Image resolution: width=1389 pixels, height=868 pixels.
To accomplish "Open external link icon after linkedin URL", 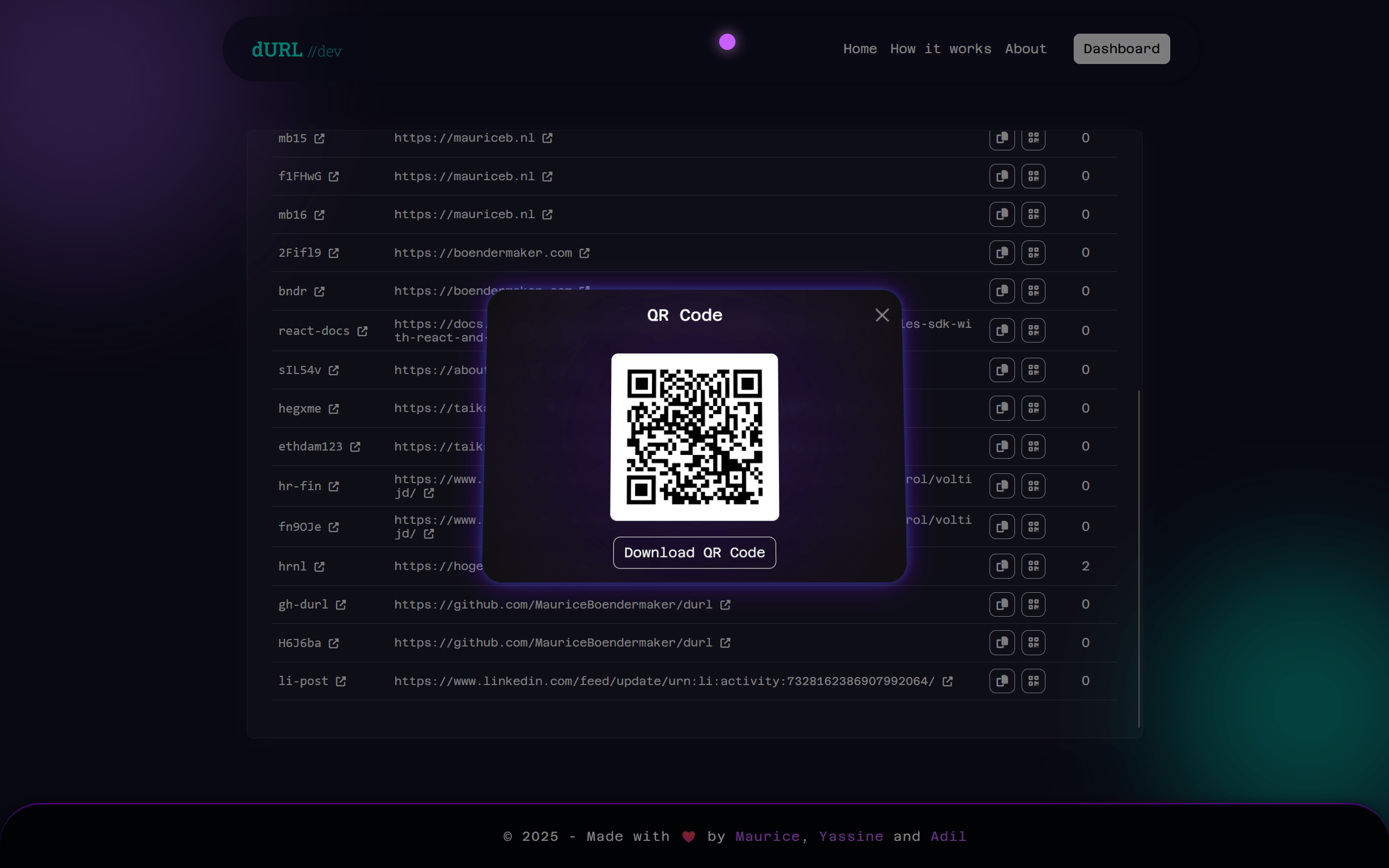I will pos(948,681).
